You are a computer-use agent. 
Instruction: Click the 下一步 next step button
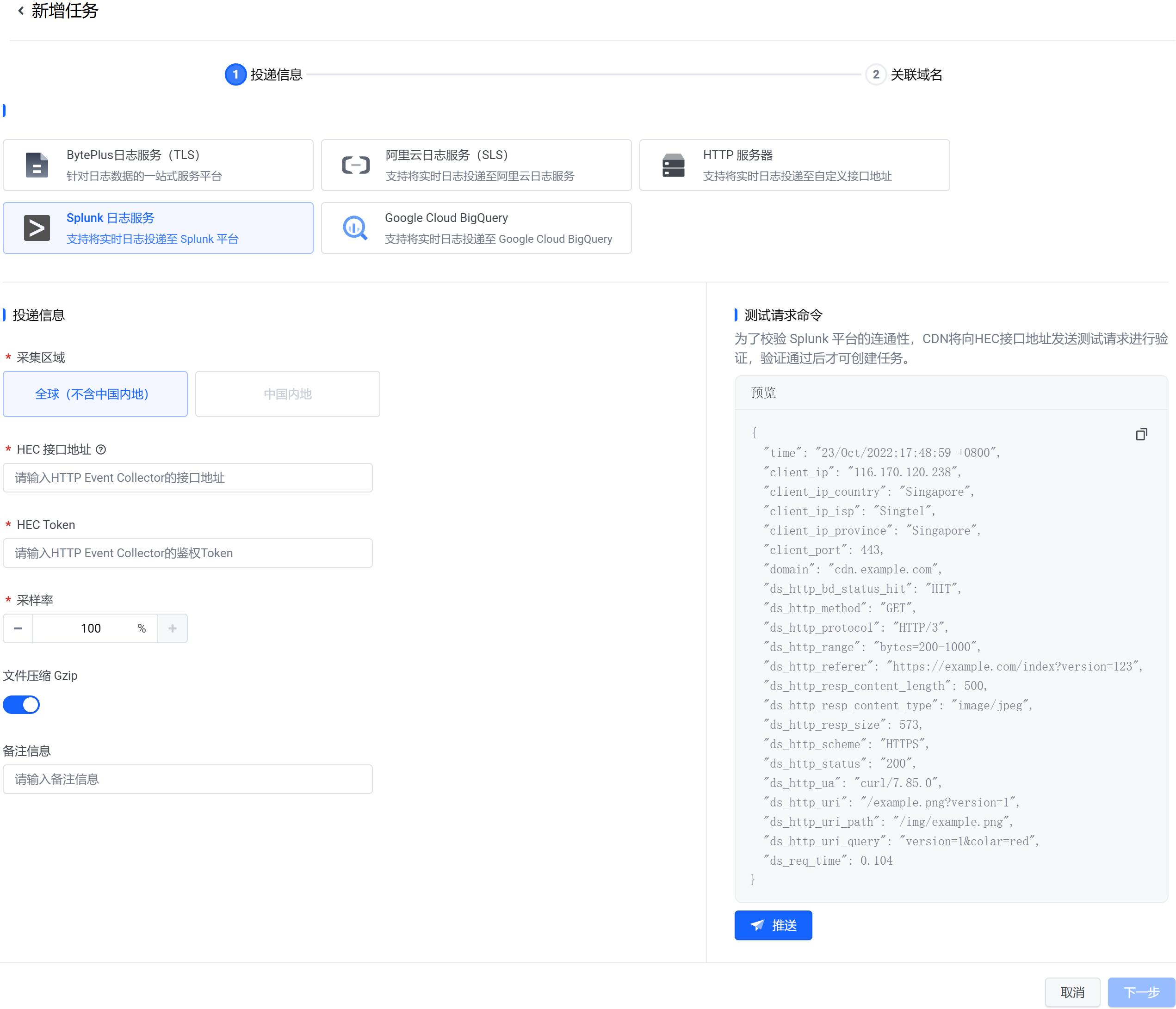pos(1141,992)
